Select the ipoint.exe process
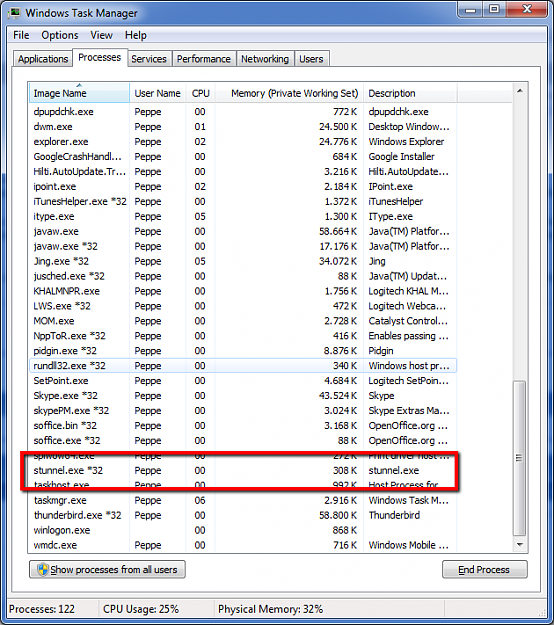The height and width of the screenshot is (625, 554). tap(243, 187)
